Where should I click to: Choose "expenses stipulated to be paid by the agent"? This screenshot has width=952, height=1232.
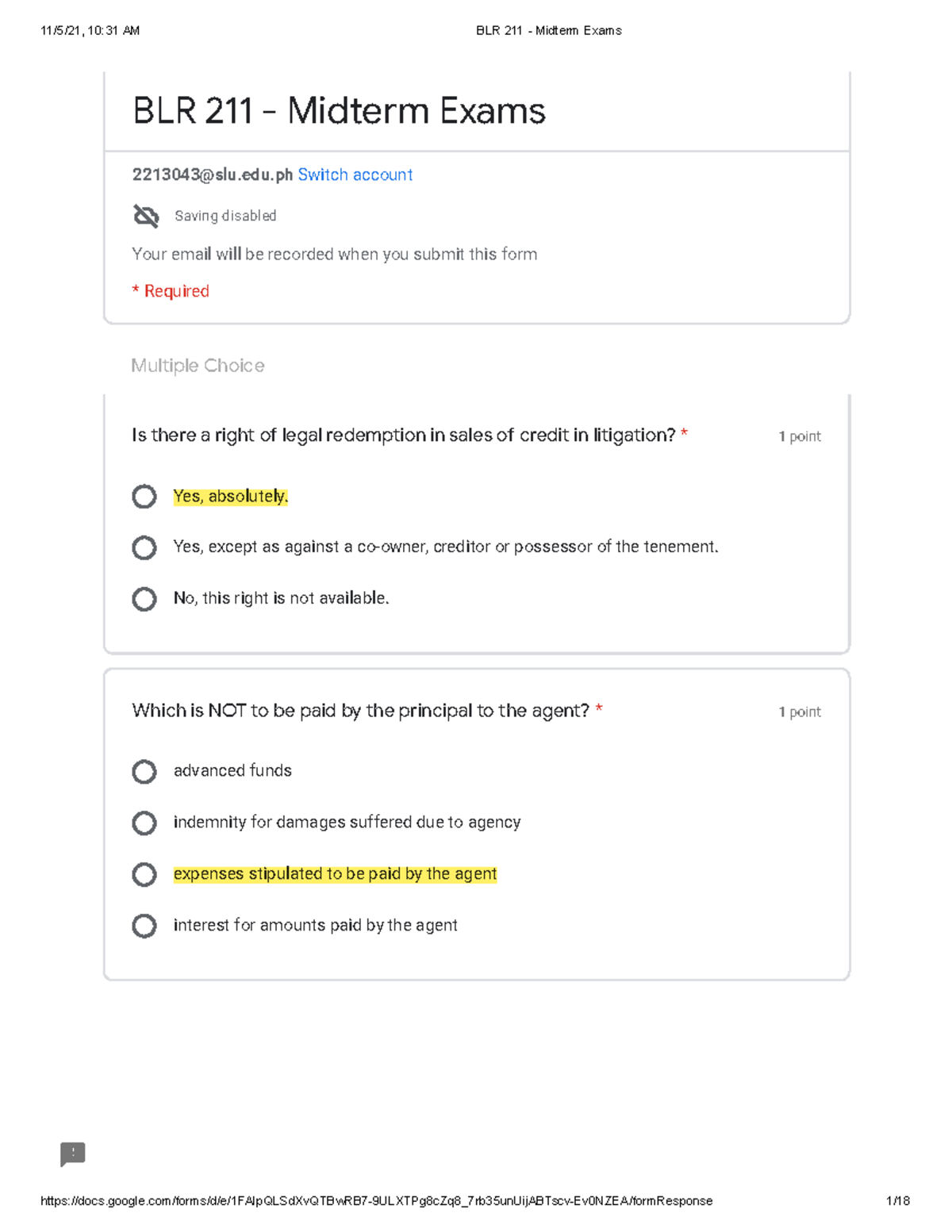(x=144, y=874)
